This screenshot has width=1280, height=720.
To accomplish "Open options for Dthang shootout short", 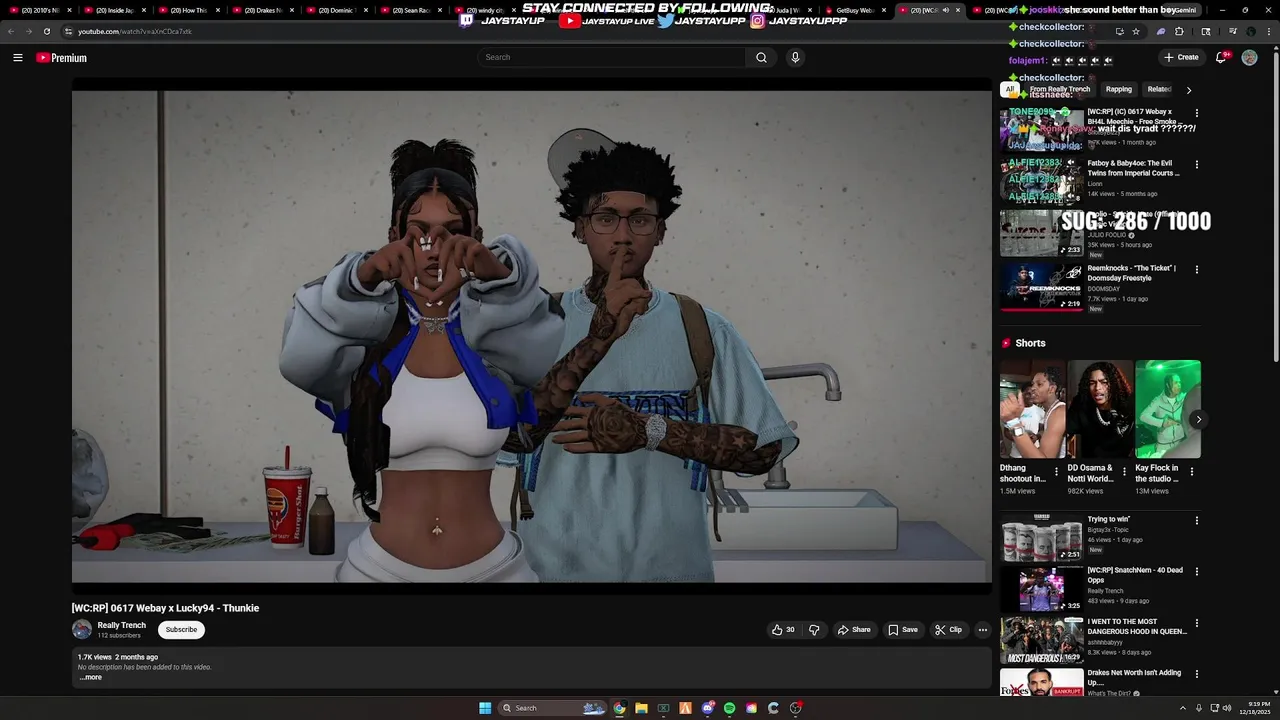I will pyautogui.click(x=1056, y=471).
